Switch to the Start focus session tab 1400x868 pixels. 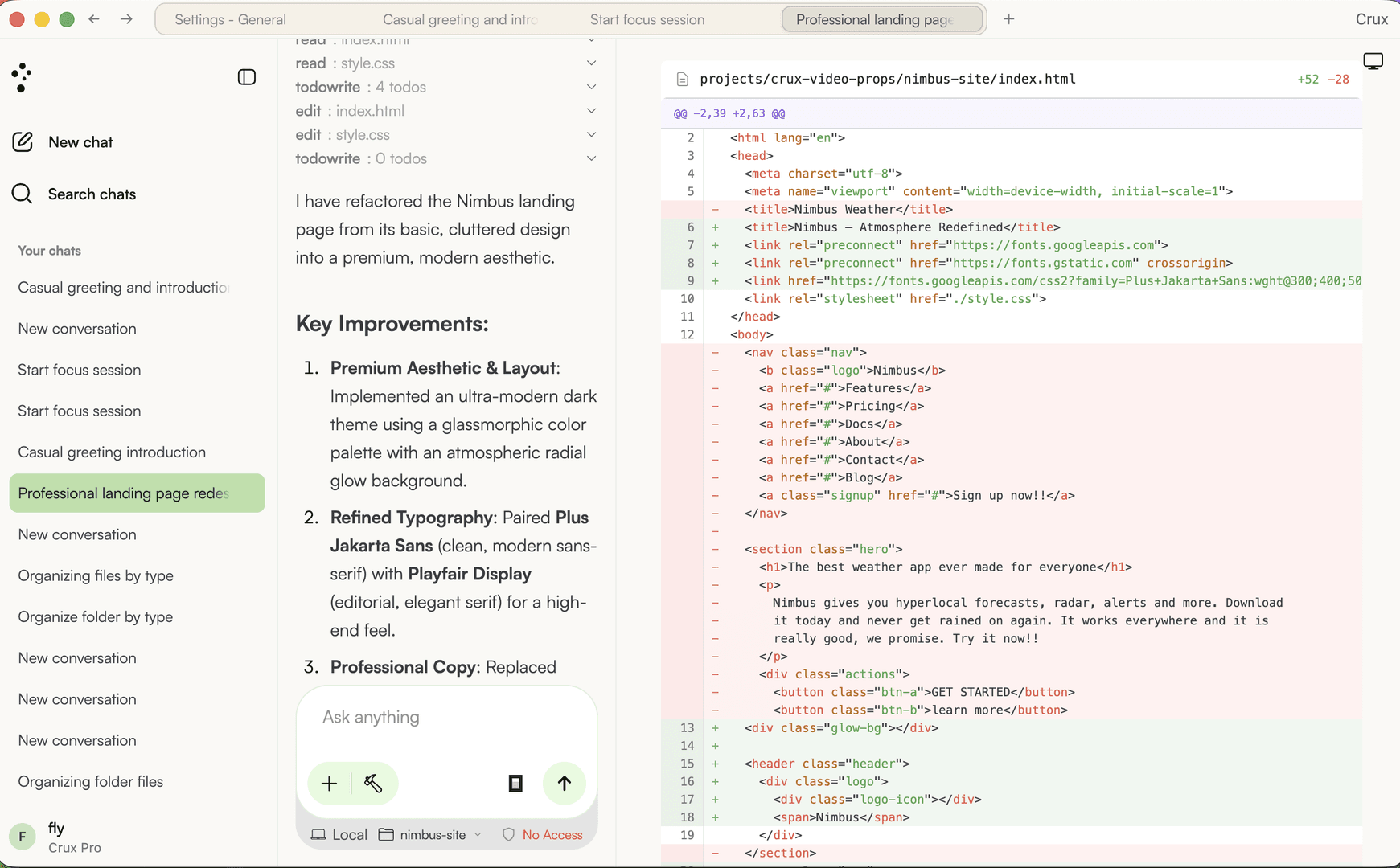pyautogui.click(x=647, y=19)
